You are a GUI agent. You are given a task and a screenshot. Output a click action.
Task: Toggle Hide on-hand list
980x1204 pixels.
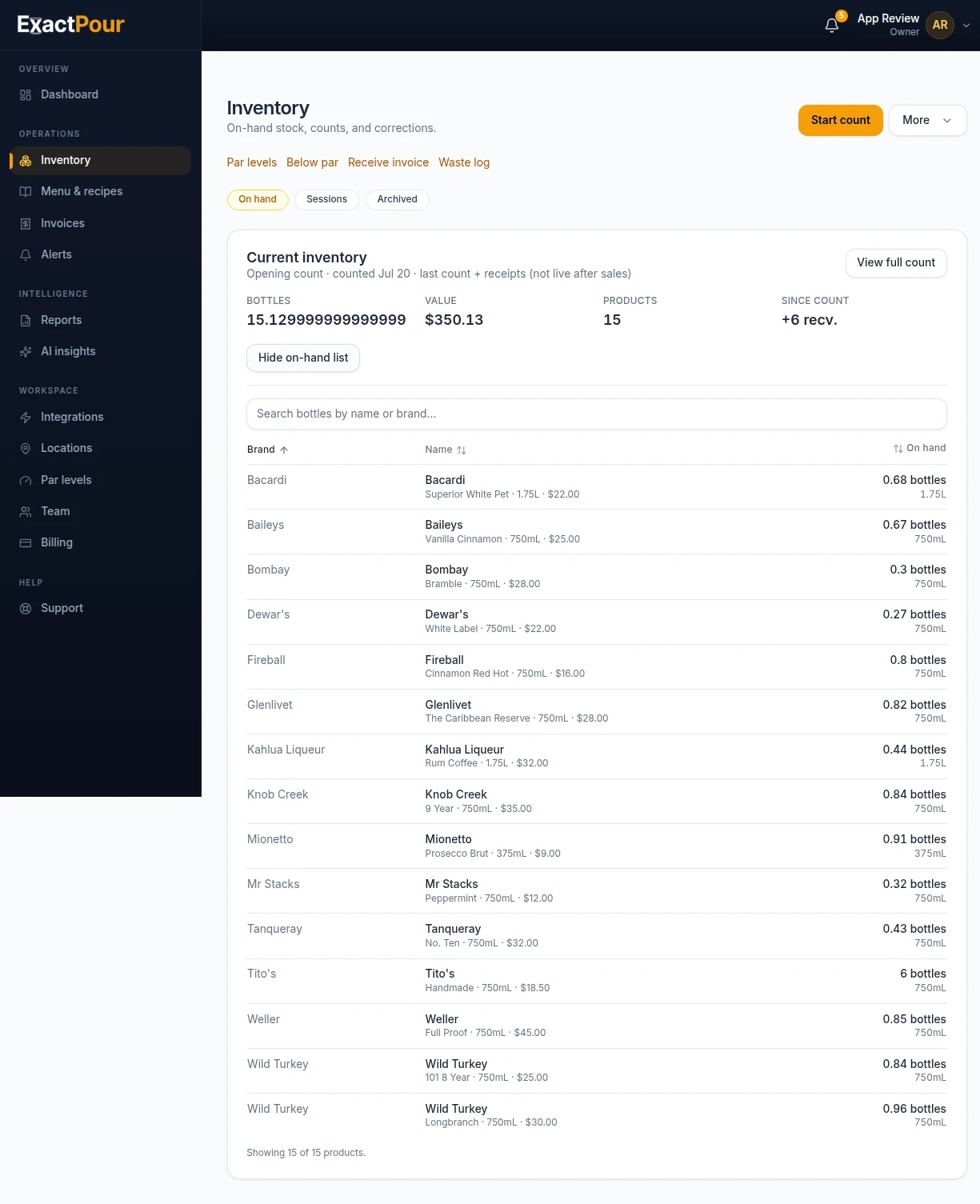(x=303, y=358)
